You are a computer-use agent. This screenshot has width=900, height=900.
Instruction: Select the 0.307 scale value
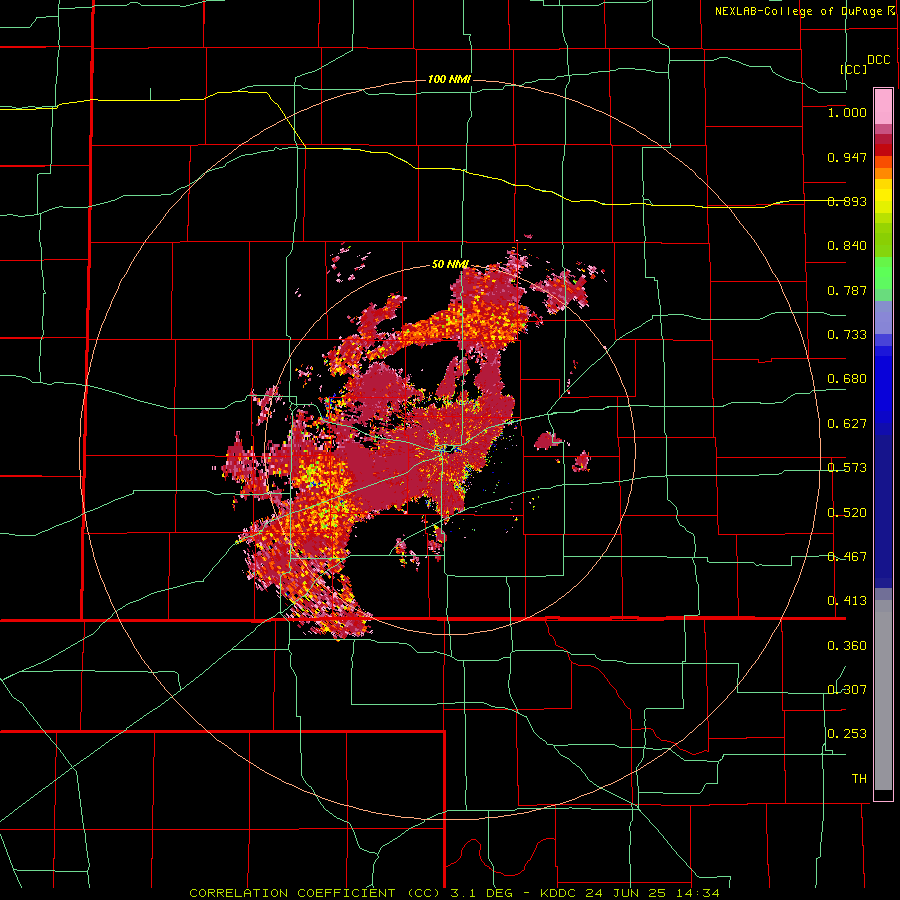(847, 690)
